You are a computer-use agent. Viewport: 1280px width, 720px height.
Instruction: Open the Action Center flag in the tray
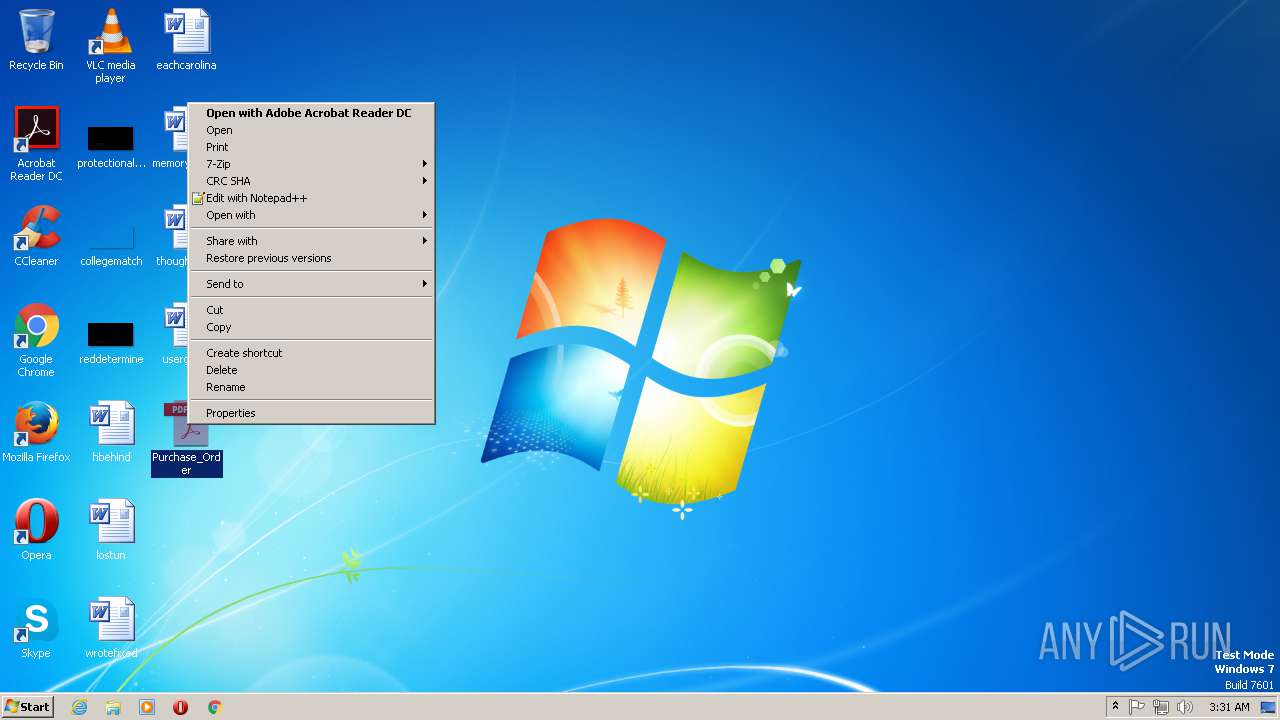pos(1137,707)
